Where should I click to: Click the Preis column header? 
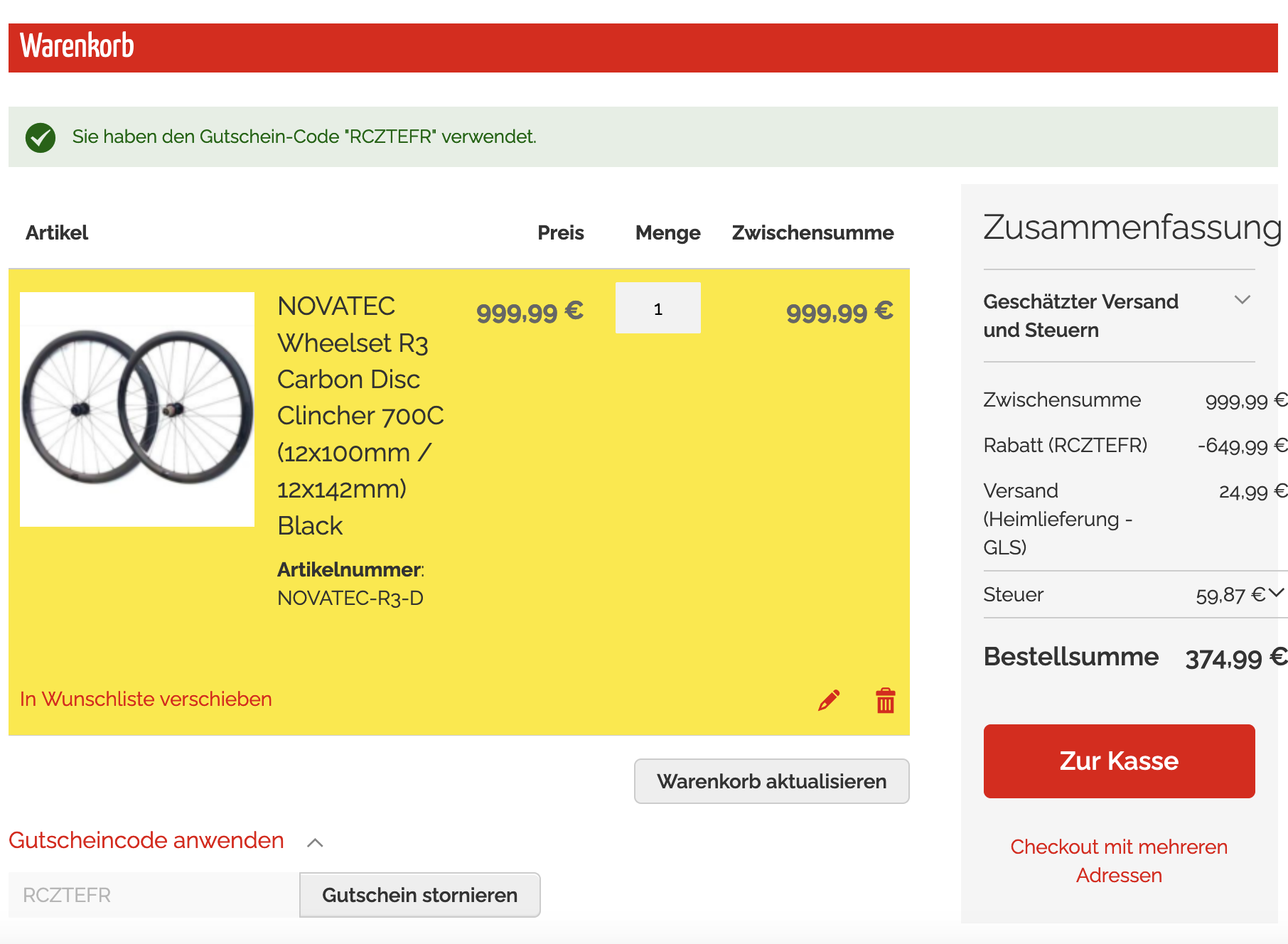coord(561,233)
